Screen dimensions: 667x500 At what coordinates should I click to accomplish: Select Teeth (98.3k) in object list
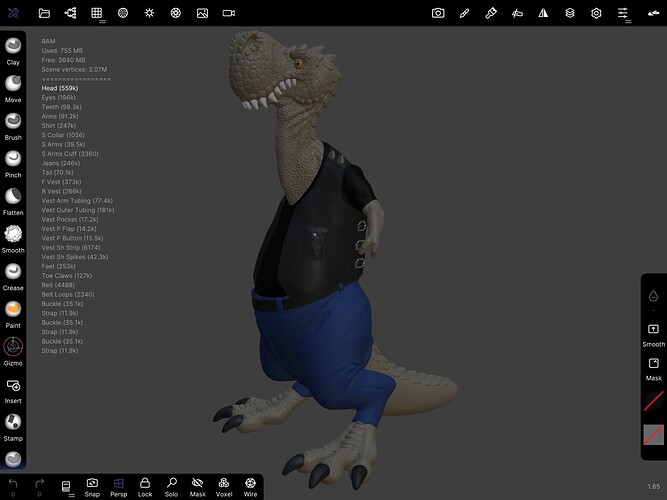click(61, 107)
